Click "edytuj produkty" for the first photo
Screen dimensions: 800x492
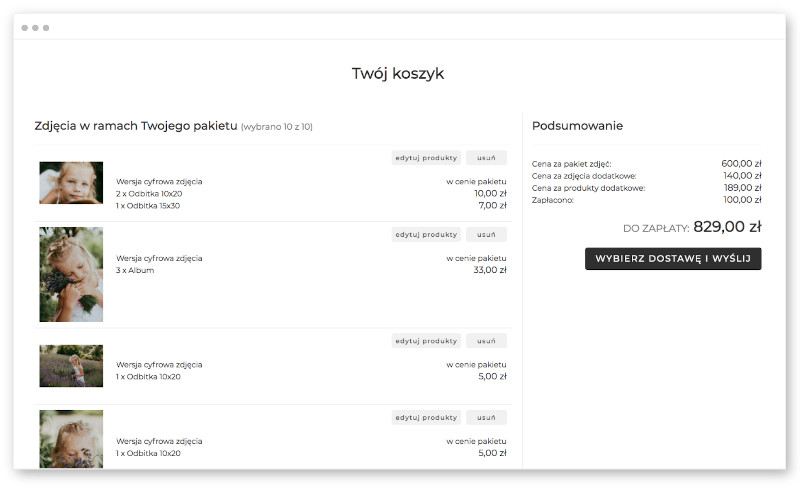[x=426, y=158]
